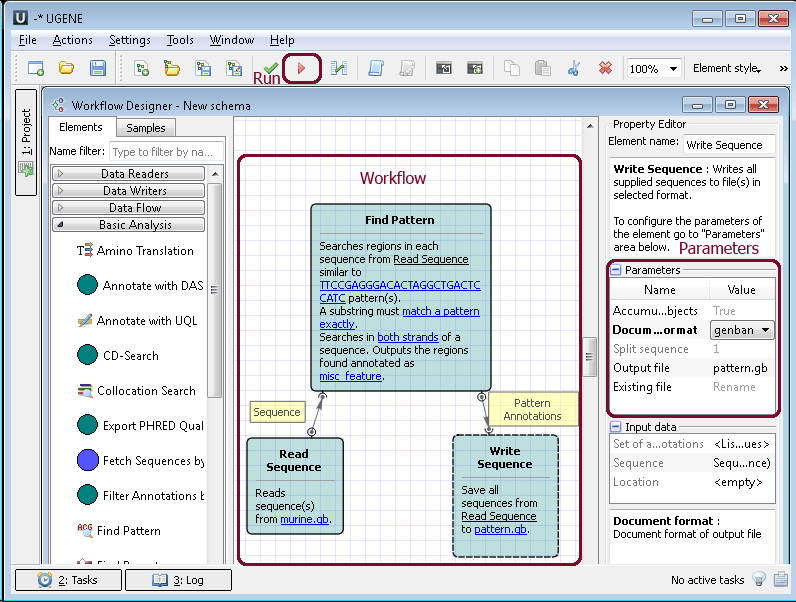The image size is (796, 602).
Task: Click the Save workflow icon
Action: coord(203,68)
